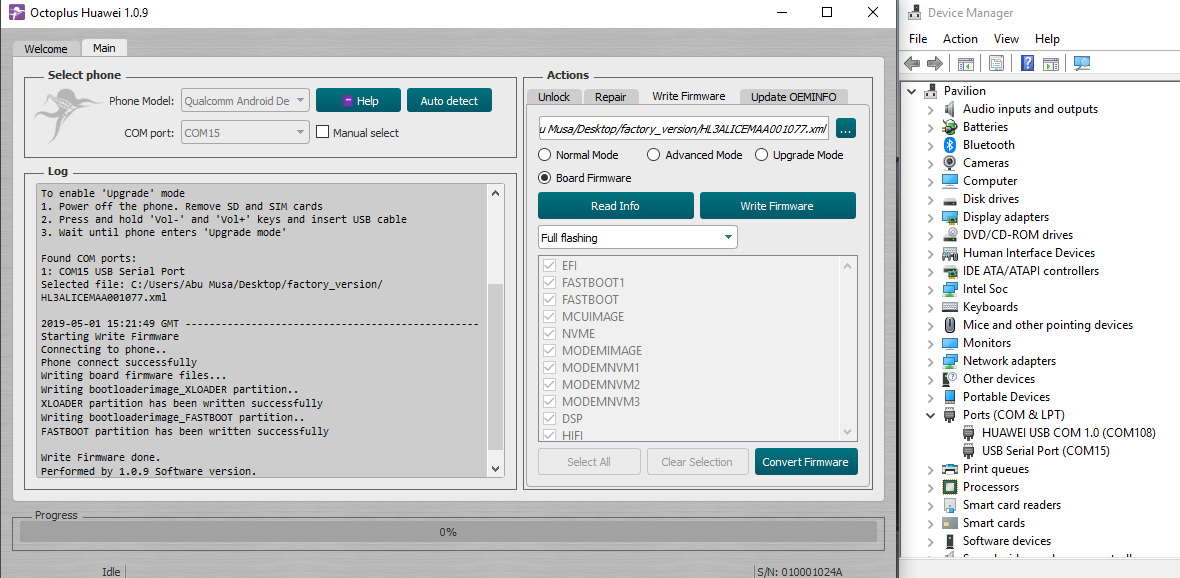
Task: Click the Batteries device icon
Action: click(x=950, y=127)
